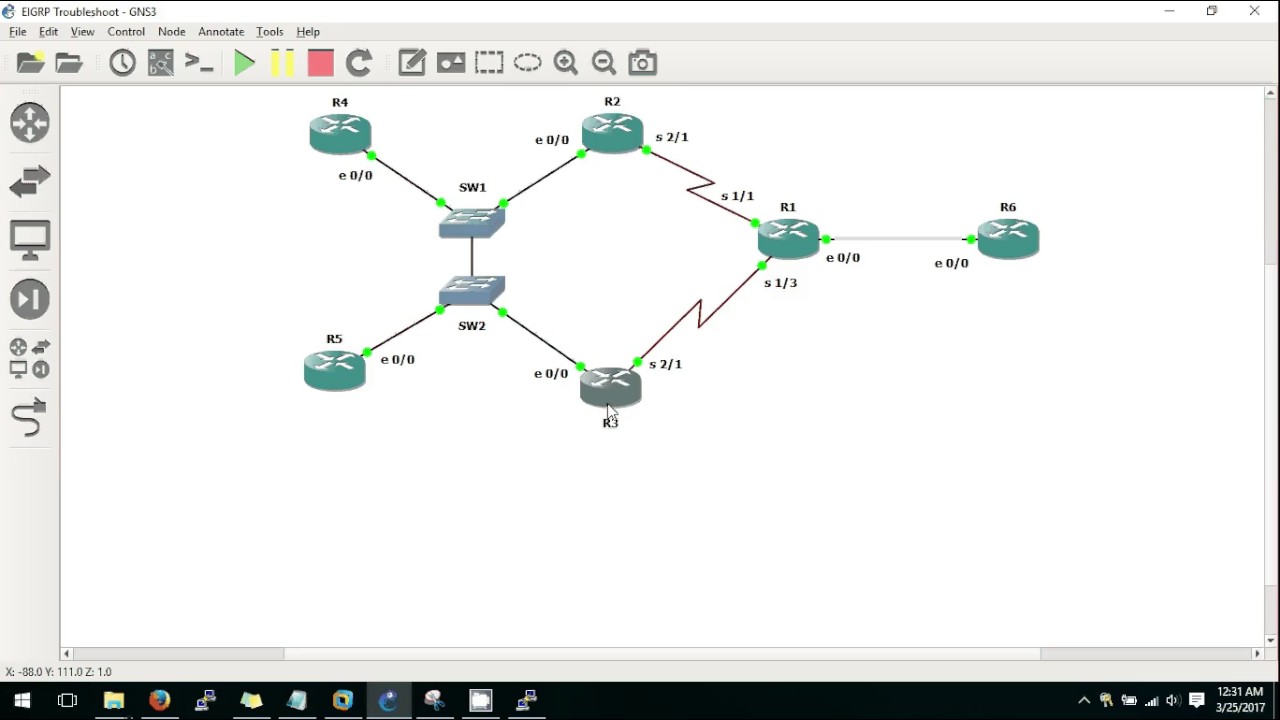Stop all devices with red square button
This screenshot has height=720, width=1280.
[320, 63]
